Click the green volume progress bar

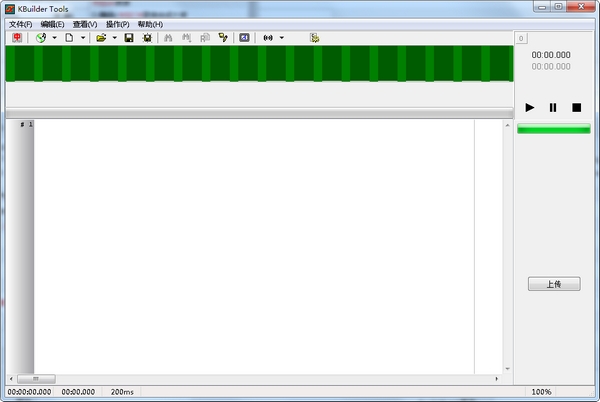554,129
